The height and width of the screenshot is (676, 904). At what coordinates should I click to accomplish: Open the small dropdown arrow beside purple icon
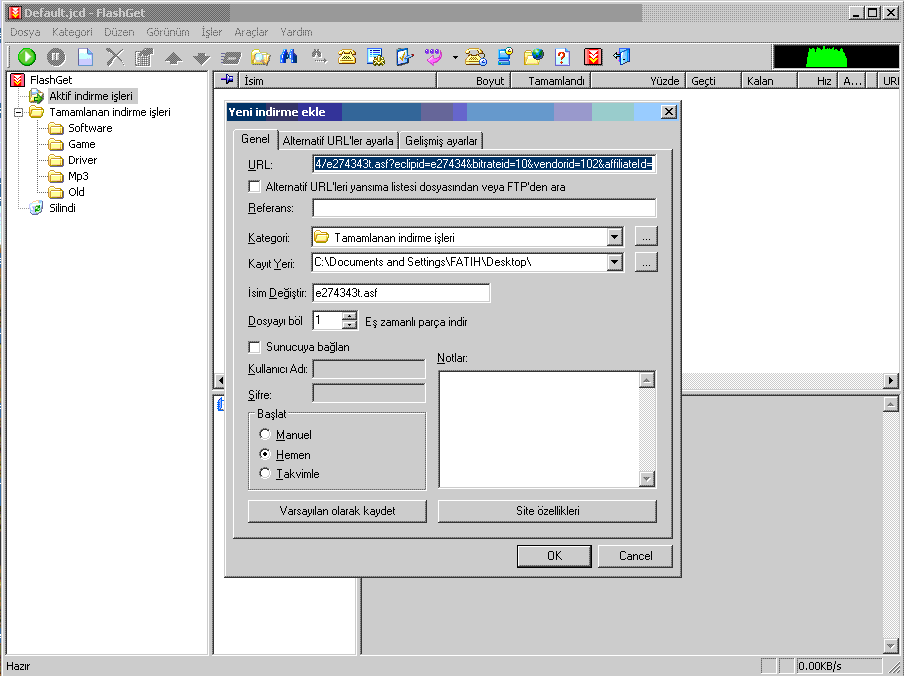point(455,57)
